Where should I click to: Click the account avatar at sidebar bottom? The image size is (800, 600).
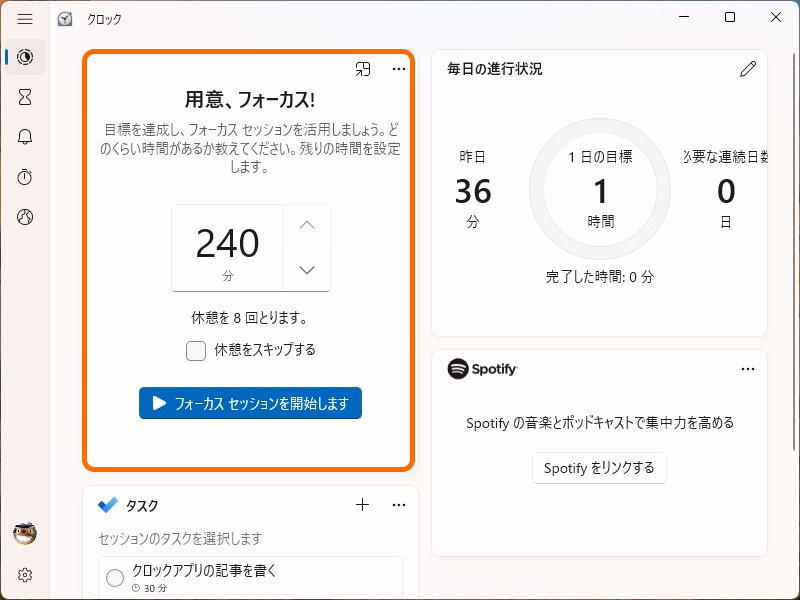coord(24,534)
